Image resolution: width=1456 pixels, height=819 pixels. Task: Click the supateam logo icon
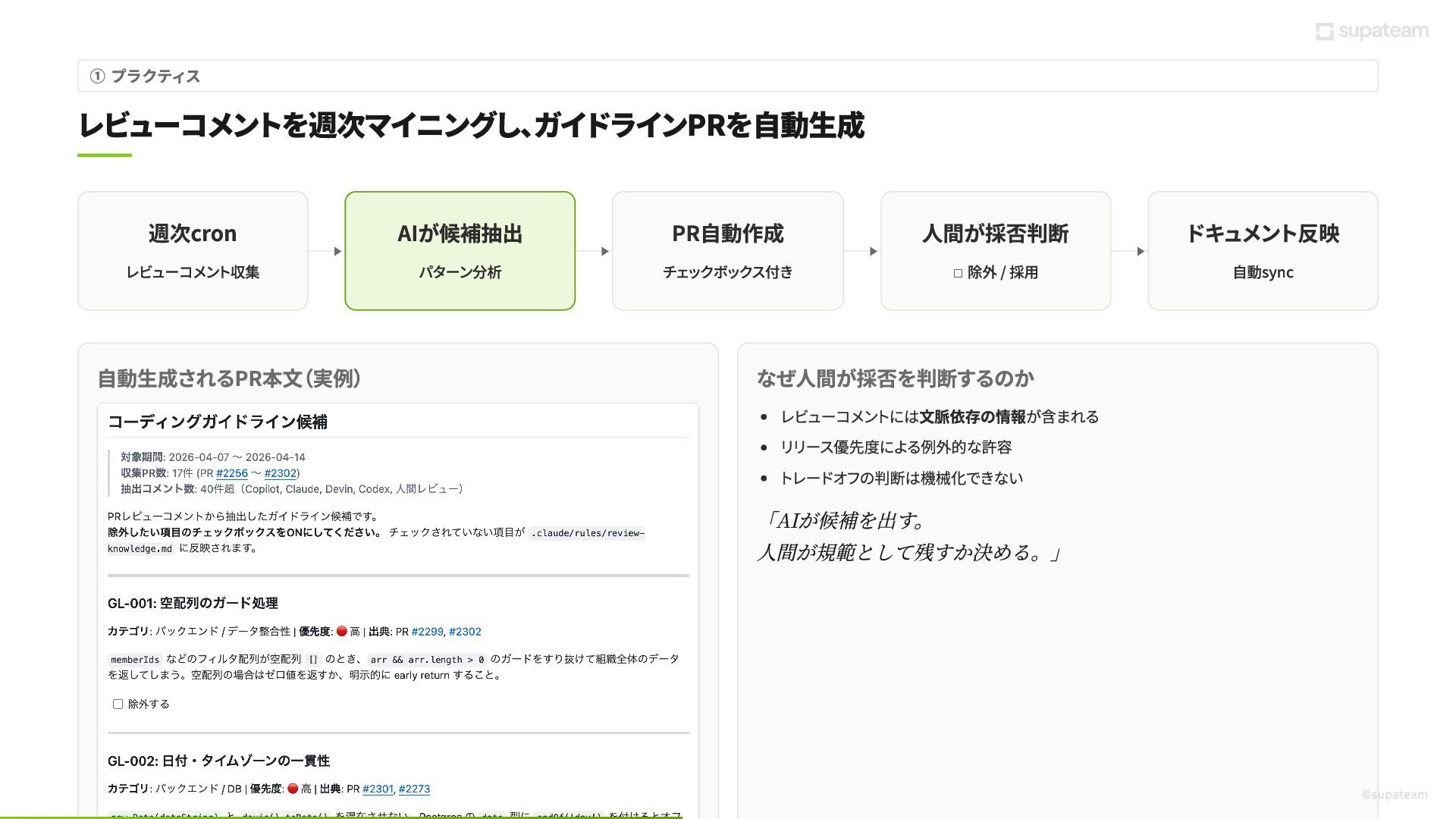1324,31
